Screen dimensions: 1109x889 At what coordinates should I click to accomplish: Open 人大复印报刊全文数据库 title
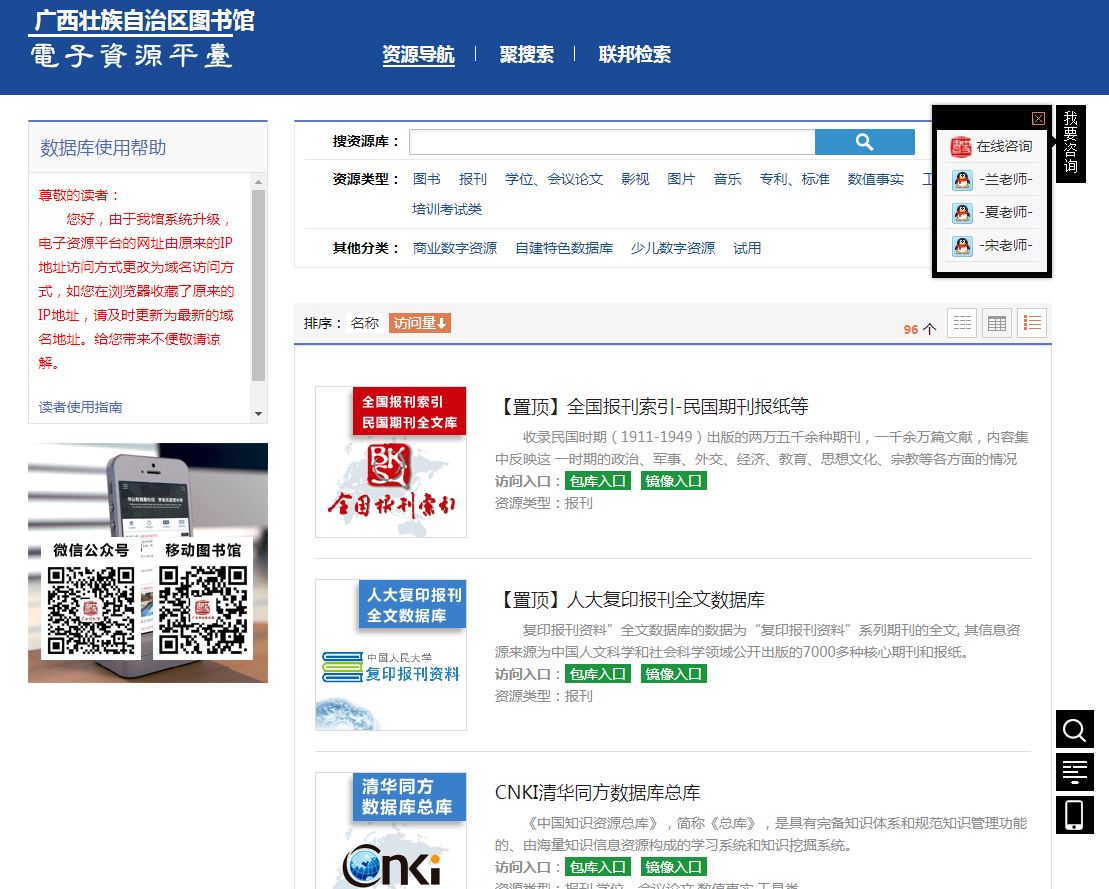click(x=630, y=600)
